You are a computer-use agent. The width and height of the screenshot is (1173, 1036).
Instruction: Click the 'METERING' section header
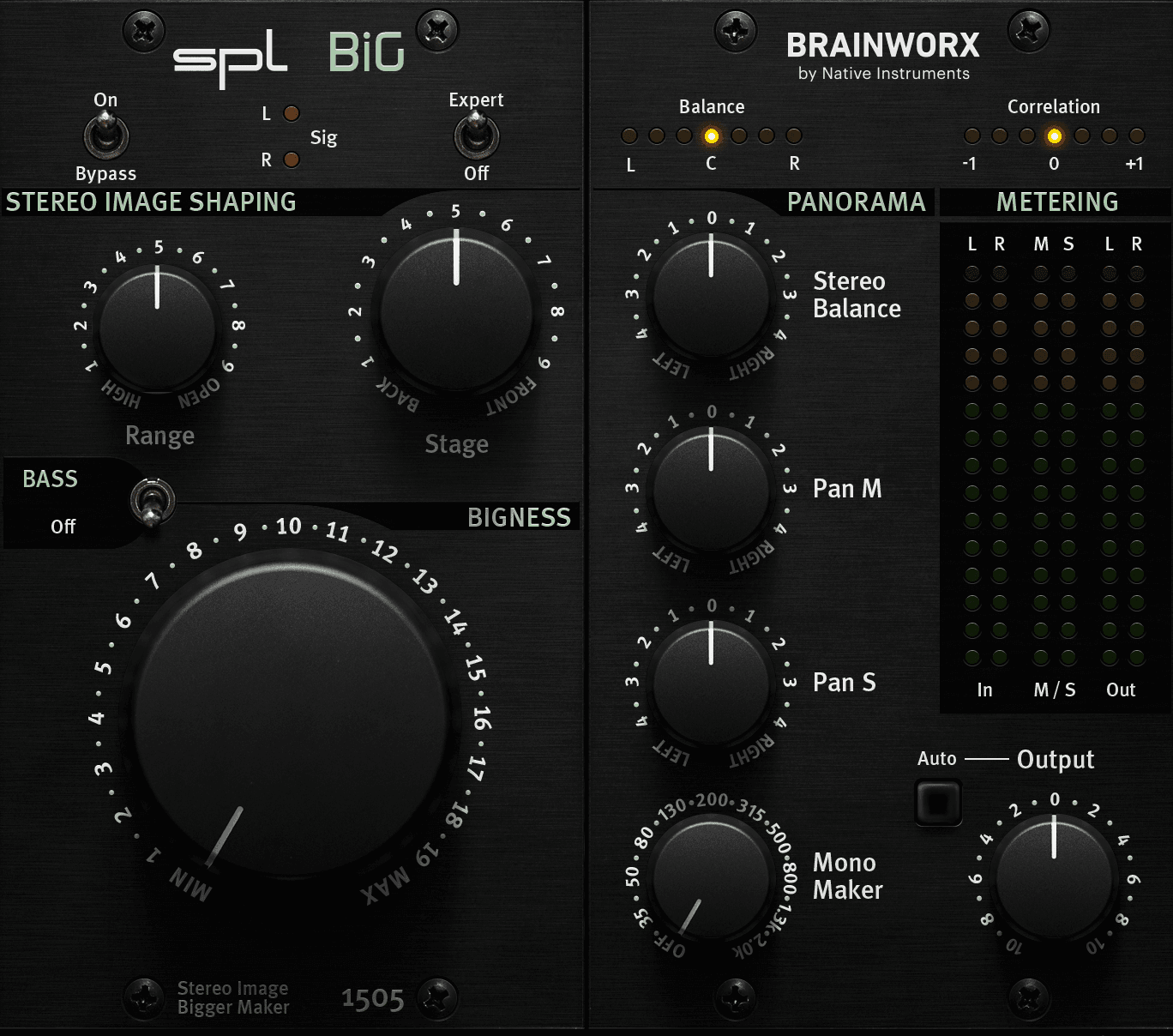(1057, 202)
